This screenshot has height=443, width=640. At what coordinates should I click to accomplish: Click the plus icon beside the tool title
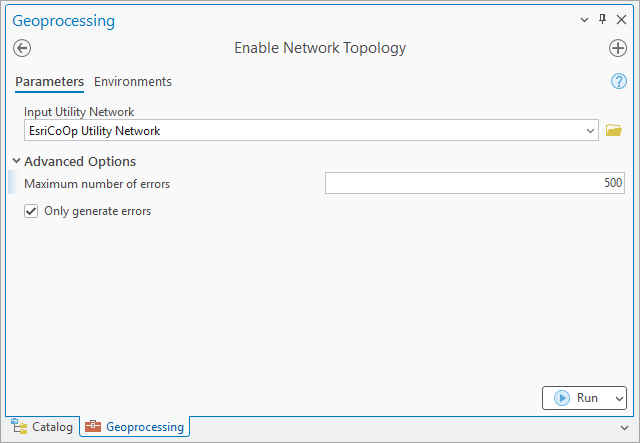pos(617,48)
